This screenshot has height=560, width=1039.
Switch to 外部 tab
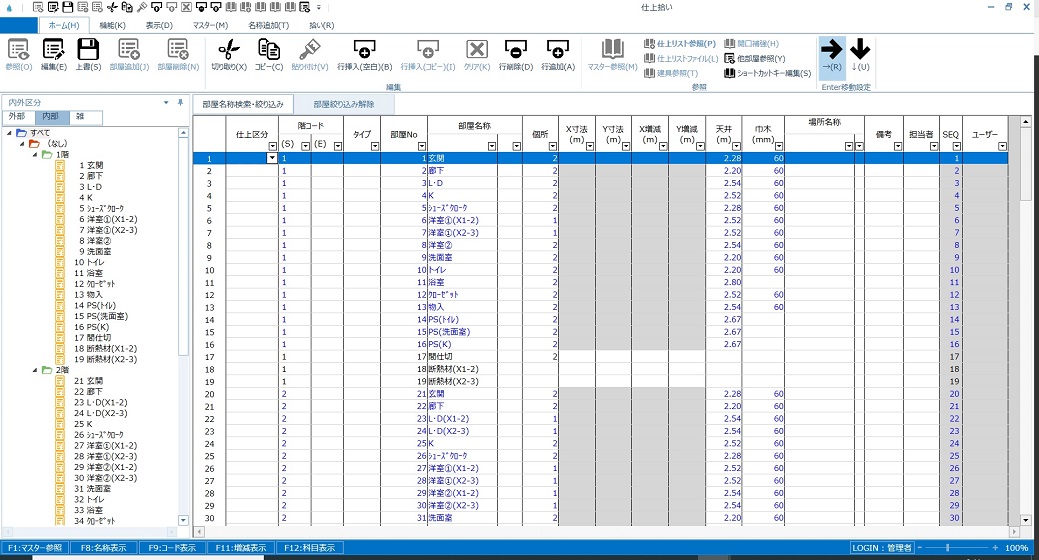[x=17, y=117]
